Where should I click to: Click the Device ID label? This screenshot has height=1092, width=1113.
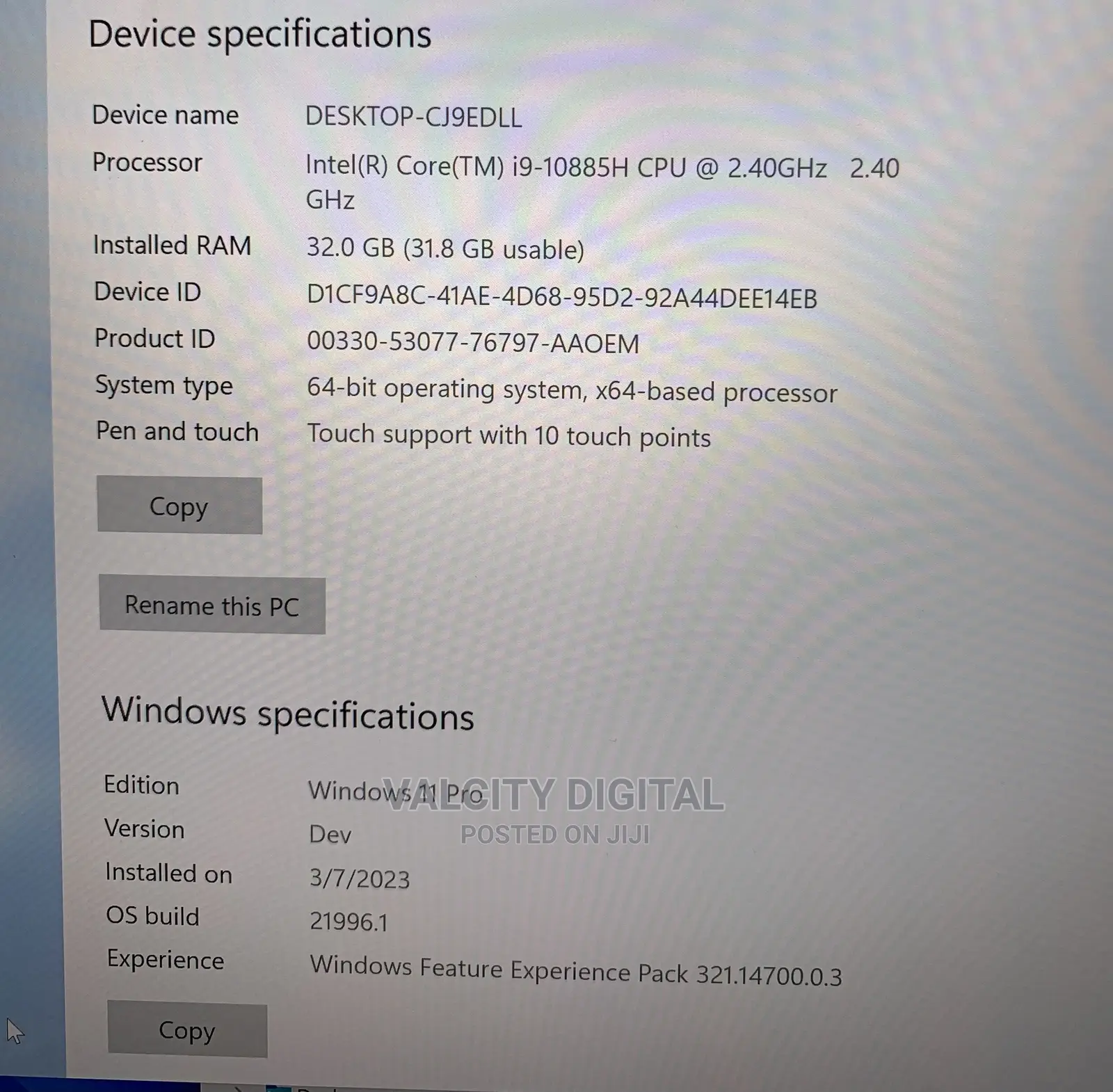(x=148, y=291)
